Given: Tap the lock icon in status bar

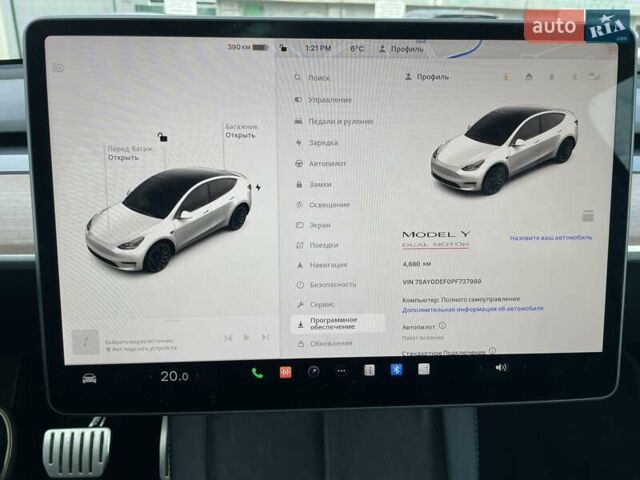Looking at the screenshot, I should point(283,48).
